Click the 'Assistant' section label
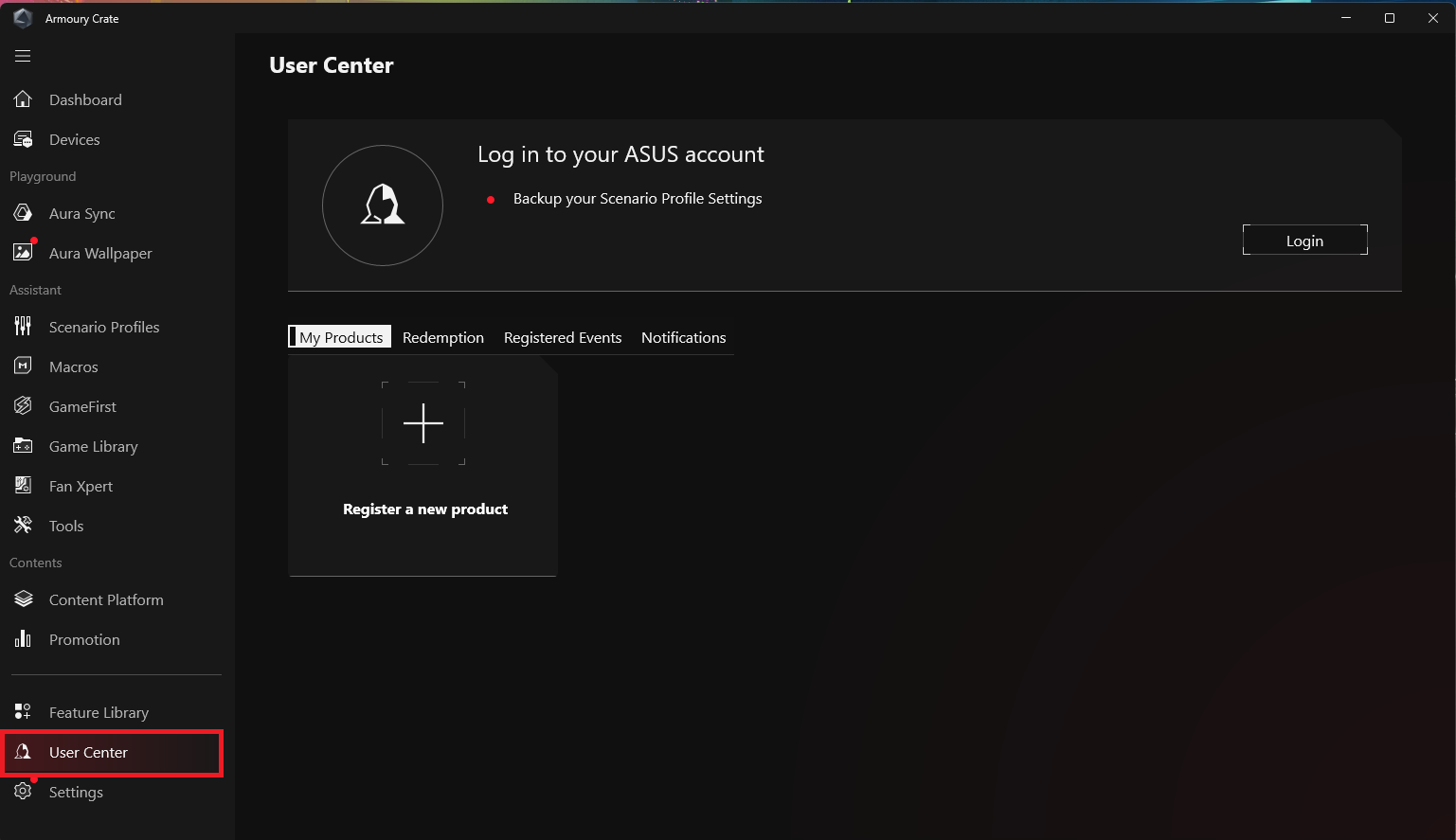 35,290
